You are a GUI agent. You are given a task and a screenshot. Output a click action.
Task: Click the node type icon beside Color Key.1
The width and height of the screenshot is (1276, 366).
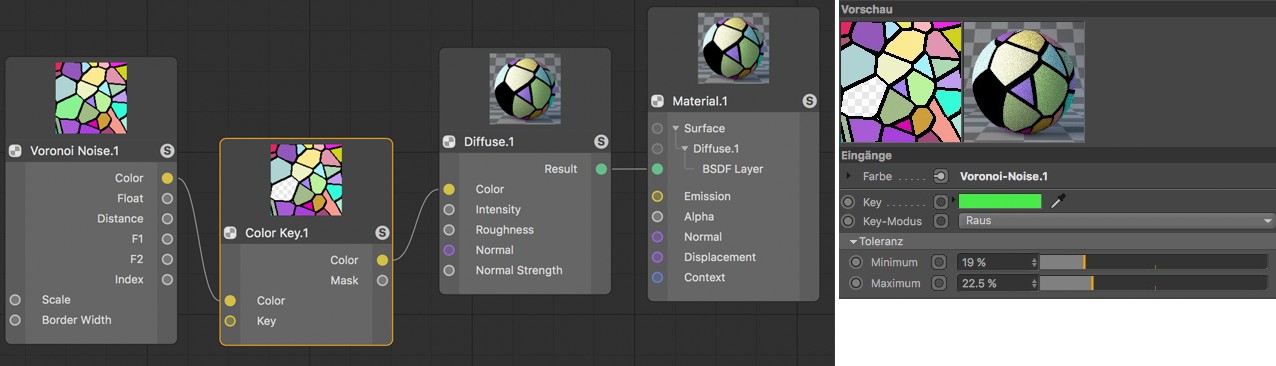coord(230,233)
